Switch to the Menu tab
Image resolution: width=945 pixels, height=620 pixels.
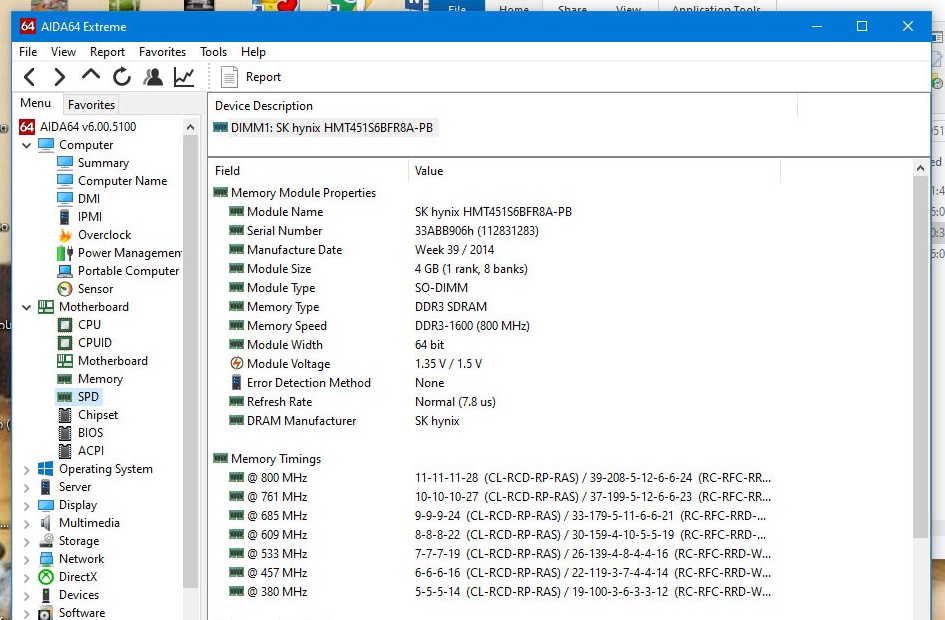36,103
